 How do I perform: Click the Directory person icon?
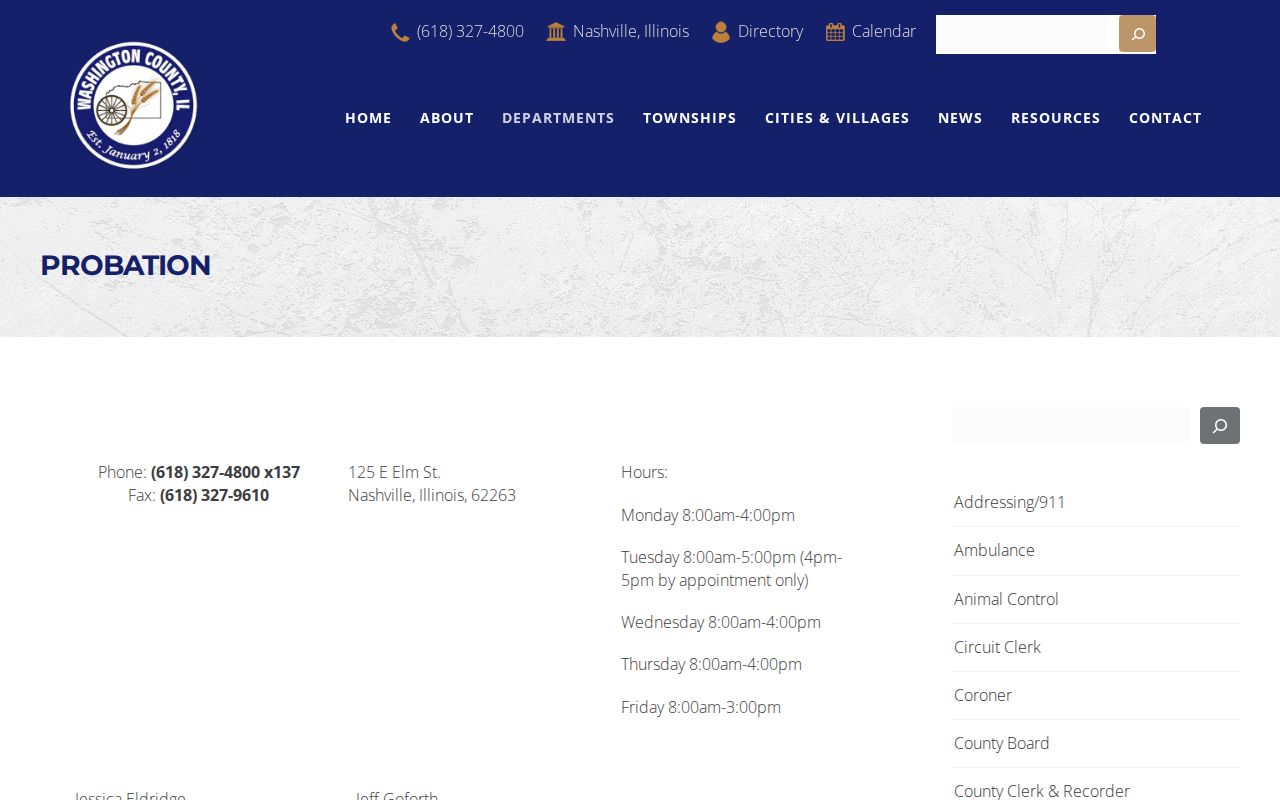(x=721, y=32)
